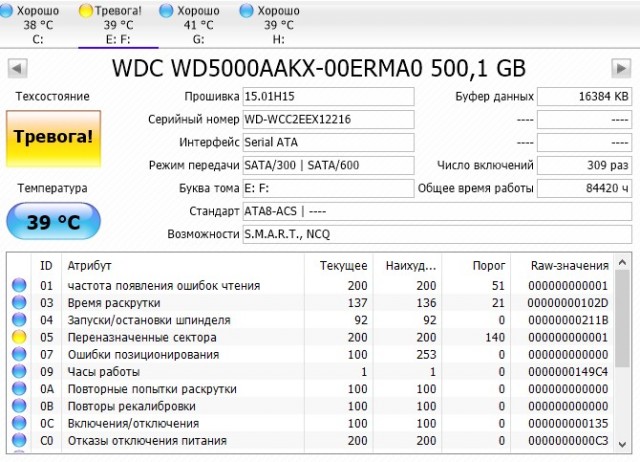Select row 'Включения/отключения'
This screenshot has width=640, height=462.
coord(310,423)
